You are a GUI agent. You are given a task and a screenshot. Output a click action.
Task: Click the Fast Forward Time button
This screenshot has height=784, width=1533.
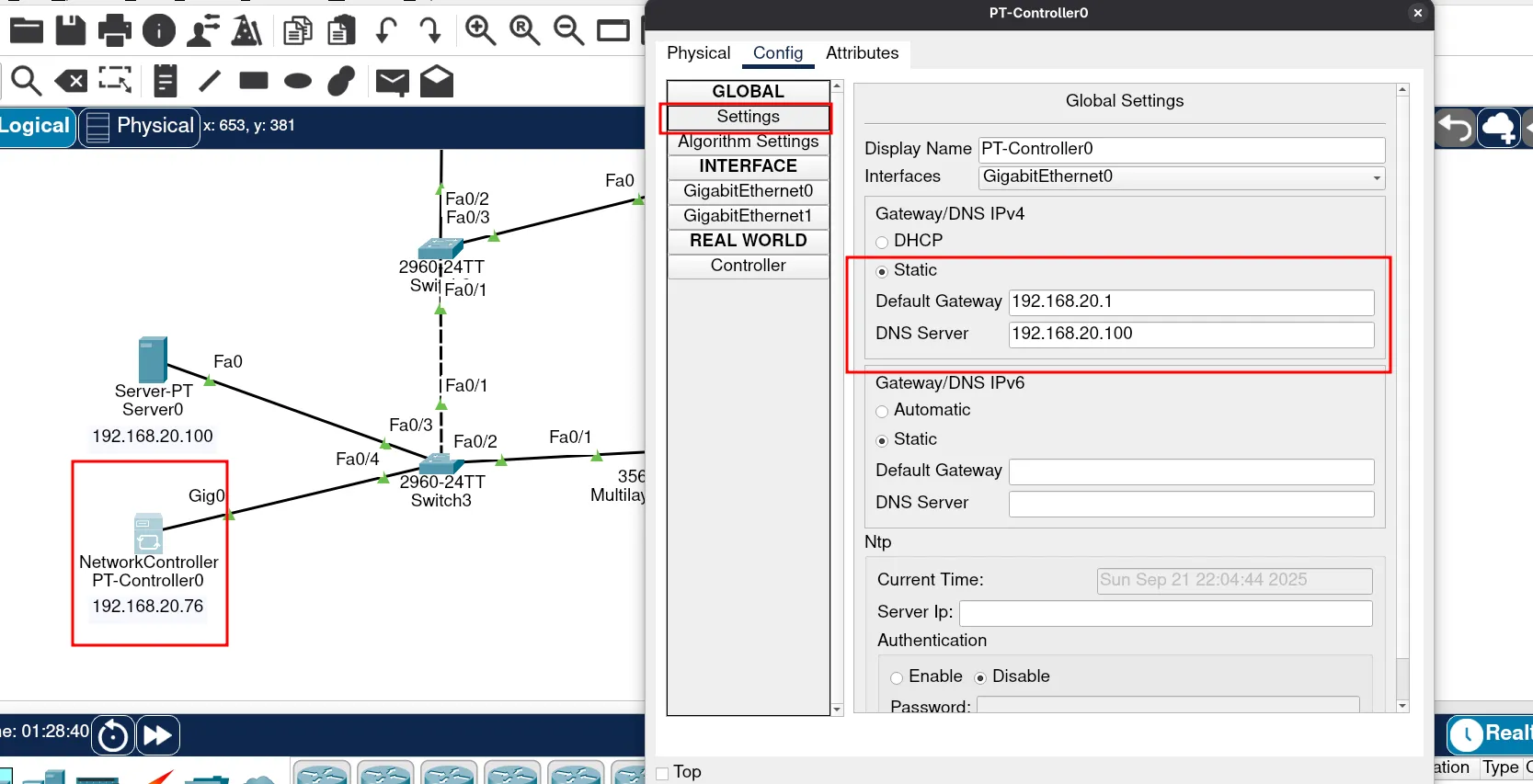tap(158, 735)
